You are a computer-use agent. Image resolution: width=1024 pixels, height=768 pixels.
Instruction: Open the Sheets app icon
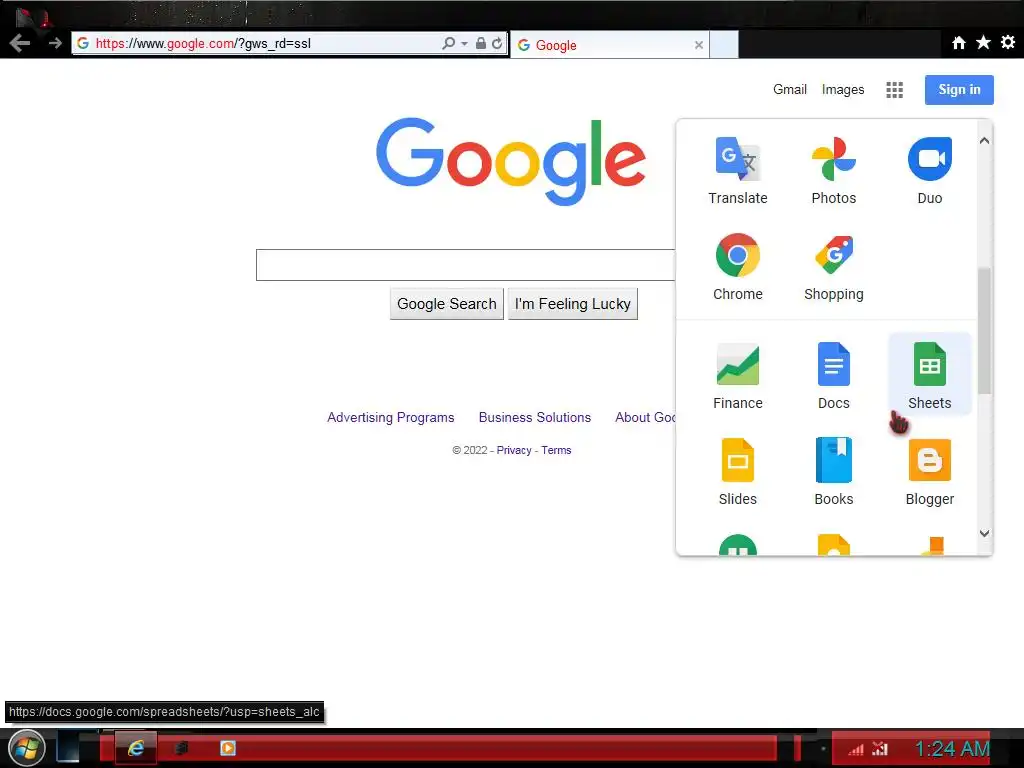pyautogui.click(x=929, y=364)
